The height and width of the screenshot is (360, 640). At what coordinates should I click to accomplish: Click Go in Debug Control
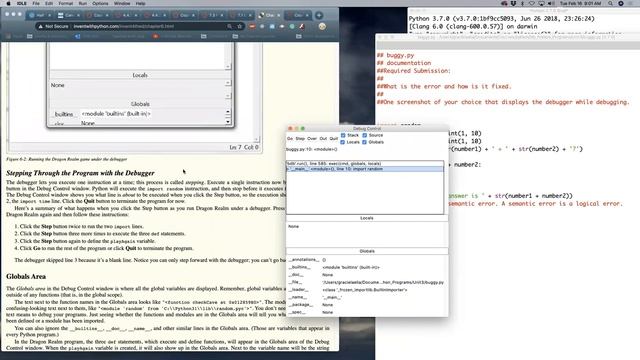290,139
